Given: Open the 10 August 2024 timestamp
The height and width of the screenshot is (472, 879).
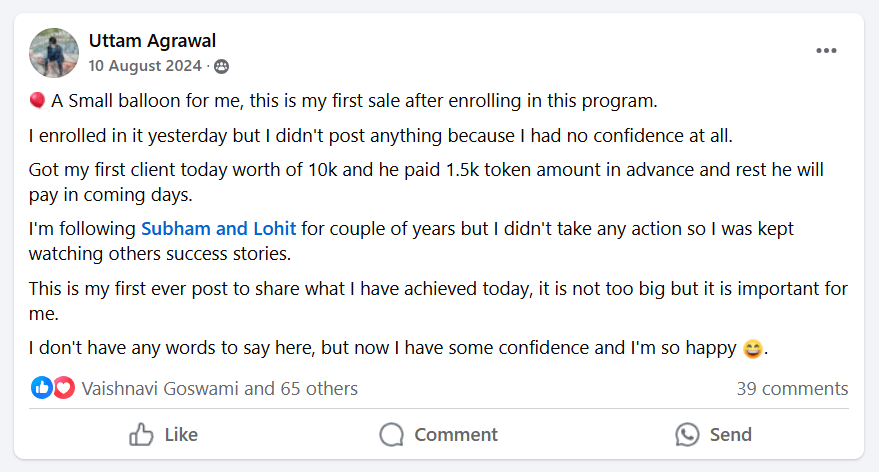Looking at the screenshot, I should pyautogui.click(x=145, y=66).
